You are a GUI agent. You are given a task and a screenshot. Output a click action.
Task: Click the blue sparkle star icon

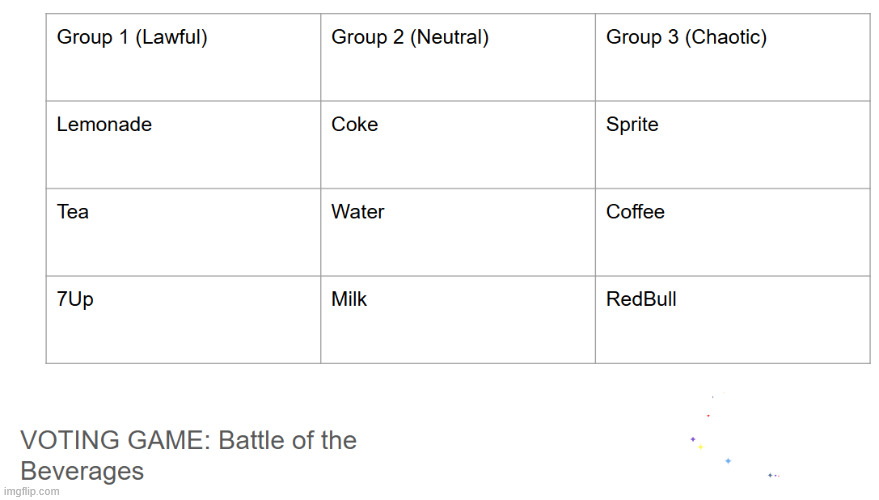[728, 461]
